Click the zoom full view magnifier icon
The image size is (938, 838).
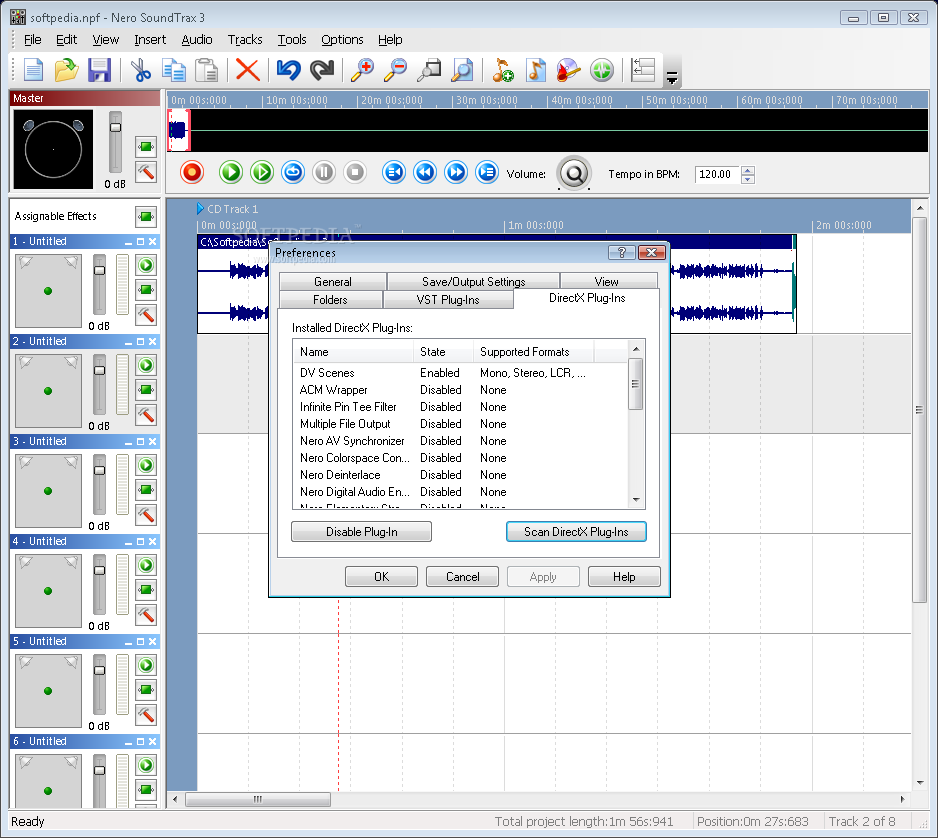pos(462,71)
